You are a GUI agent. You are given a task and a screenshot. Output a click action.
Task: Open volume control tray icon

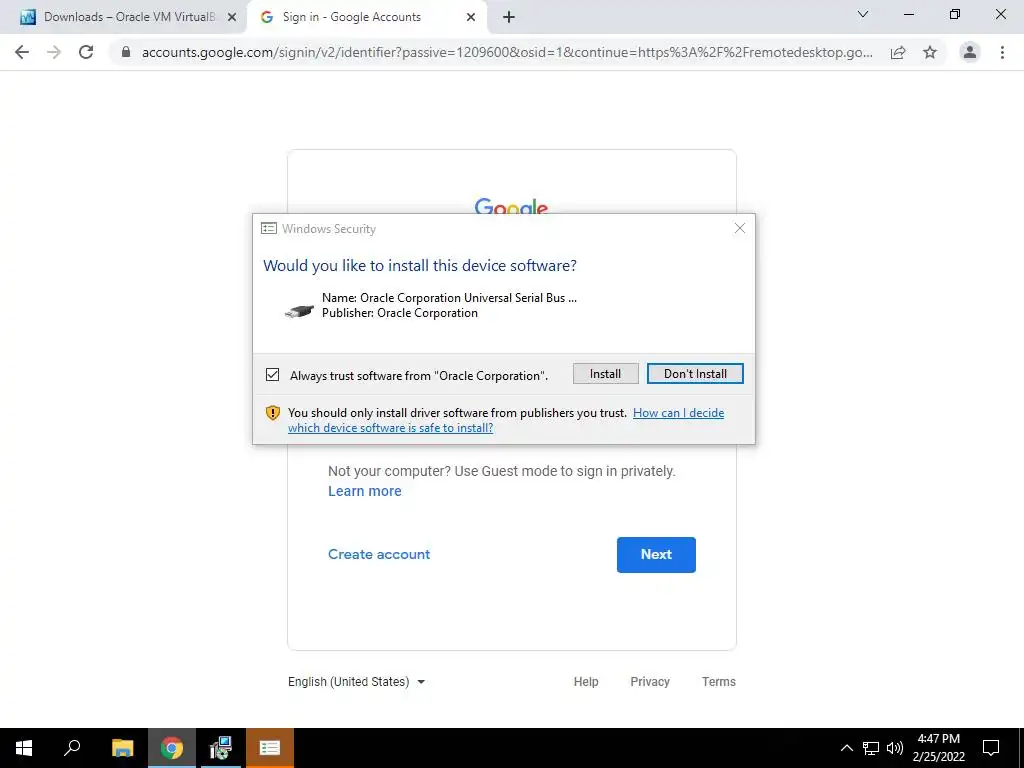click(x=895, y=748)
